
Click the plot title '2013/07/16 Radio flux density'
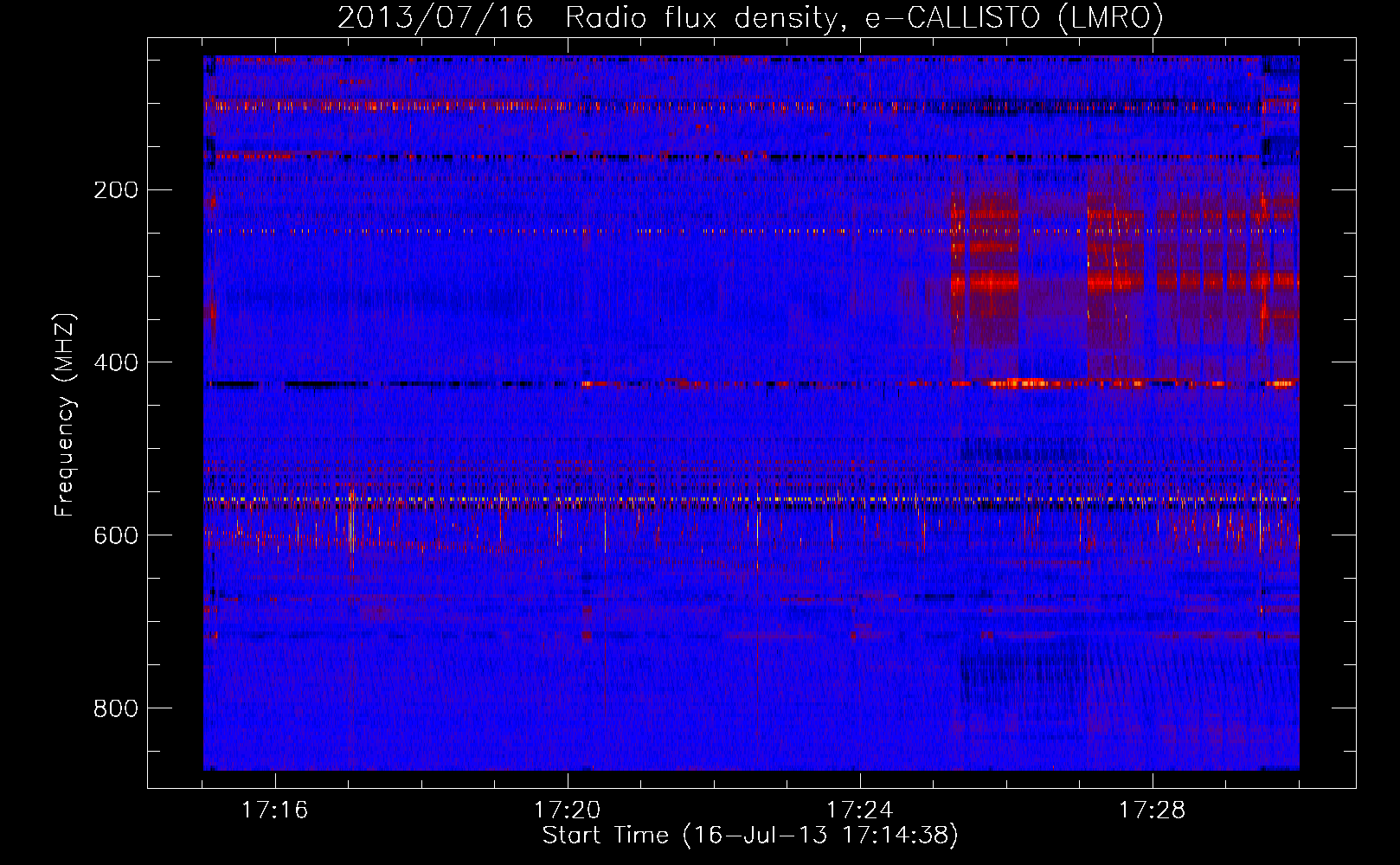[750, 18]
